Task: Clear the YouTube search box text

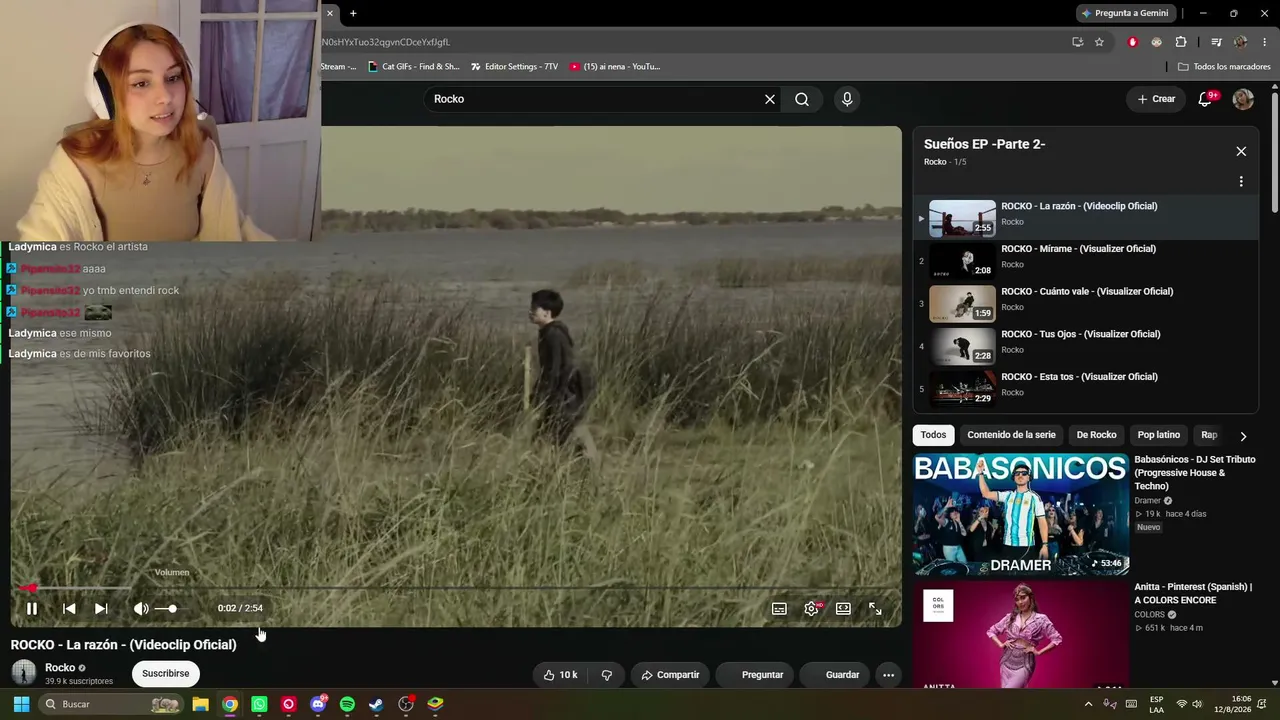Action: pyautogui.click(x=770, y=99)
